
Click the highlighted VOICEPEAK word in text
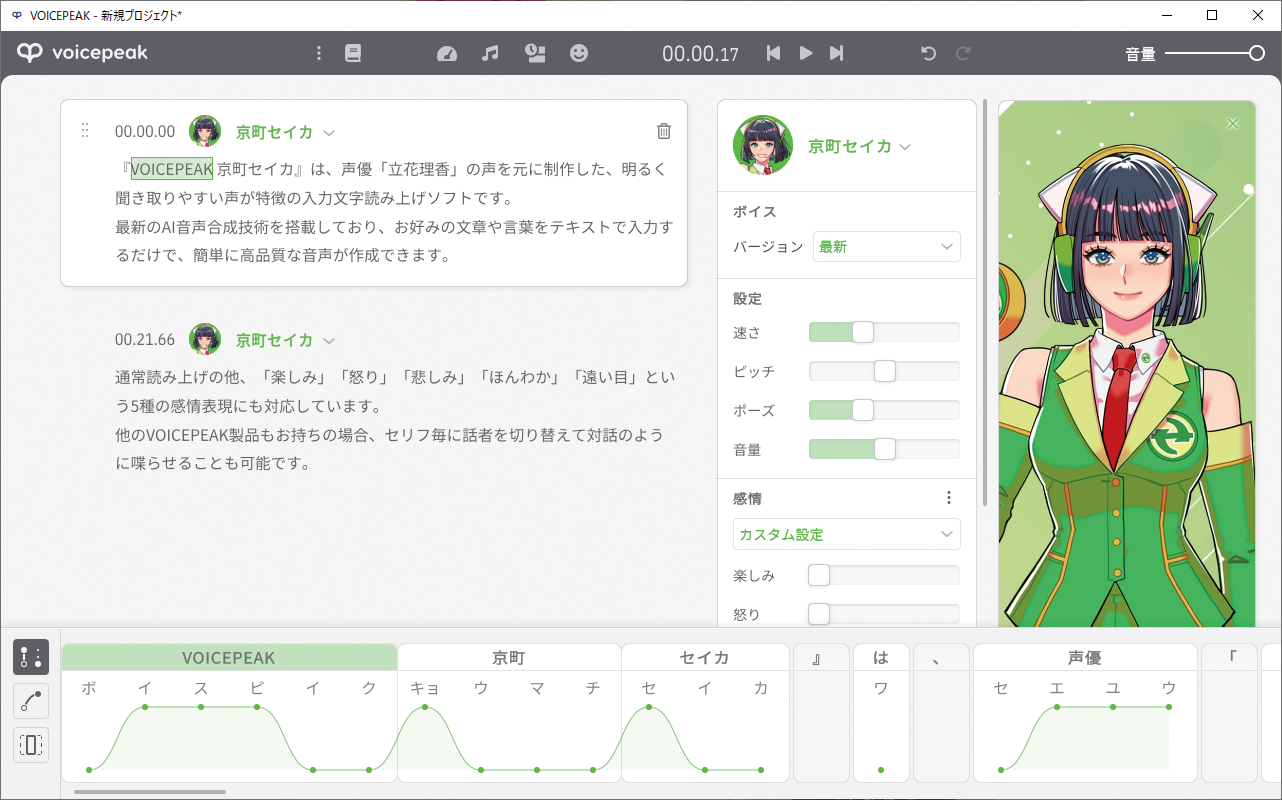tap(172, 169)
